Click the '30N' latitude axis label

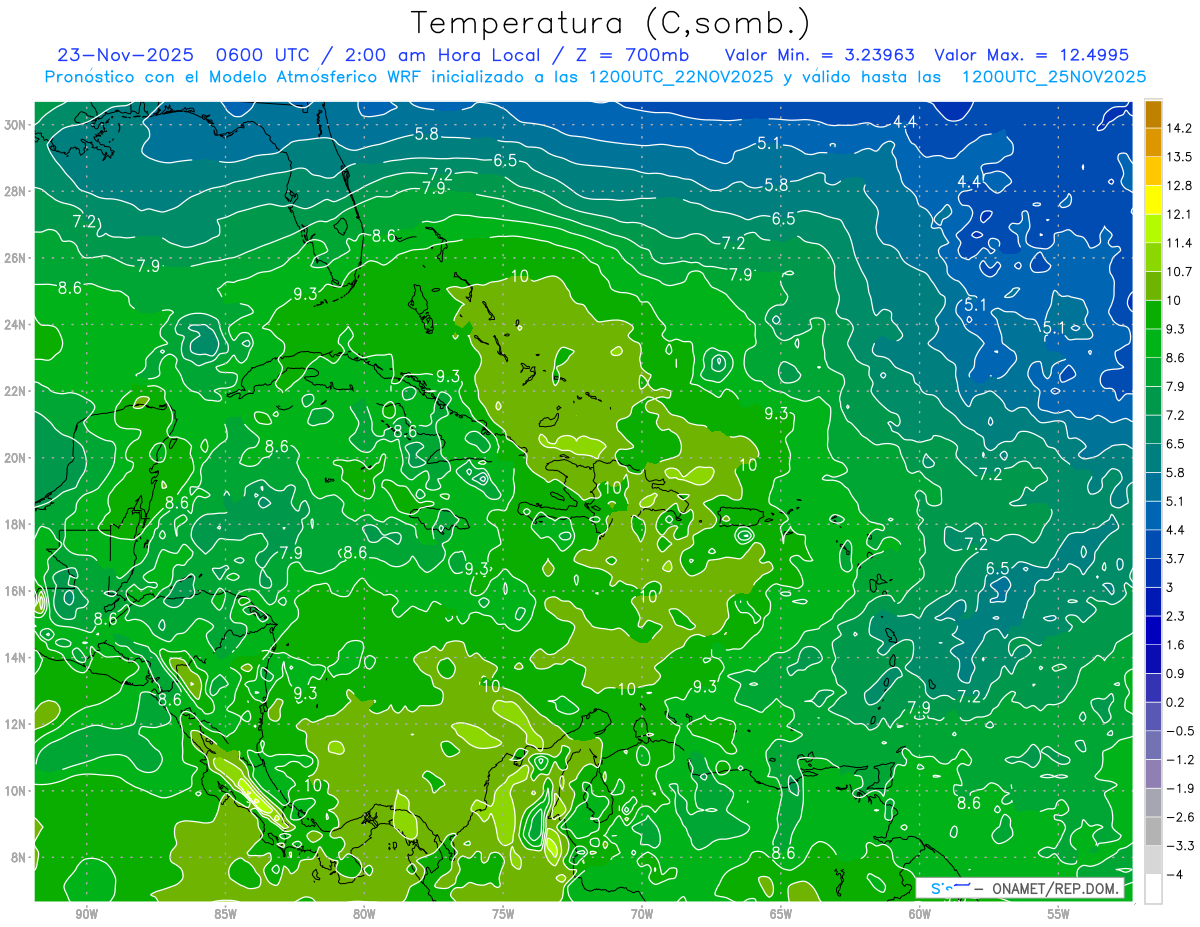tap(15, 124)
